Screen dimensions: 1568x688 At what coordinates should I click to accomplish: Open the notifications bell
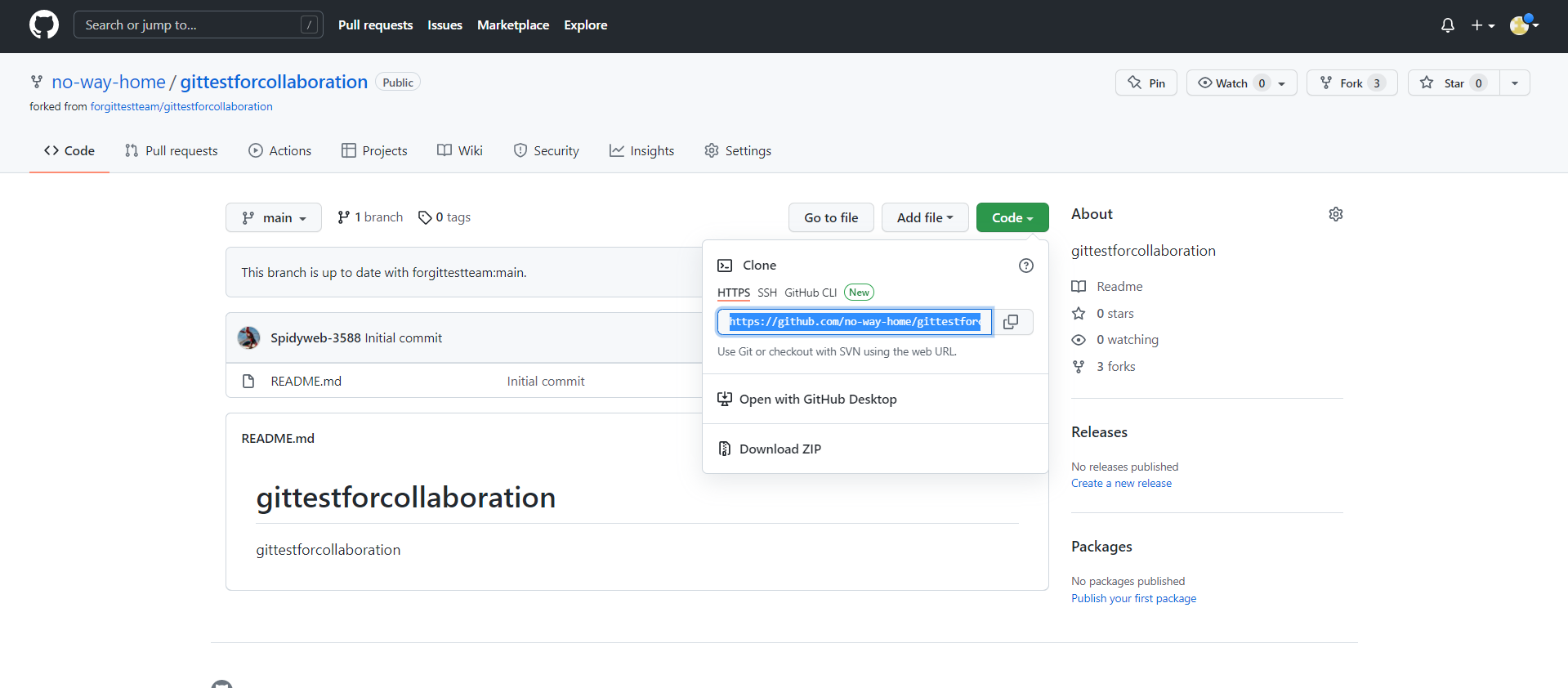(1447, 25)
